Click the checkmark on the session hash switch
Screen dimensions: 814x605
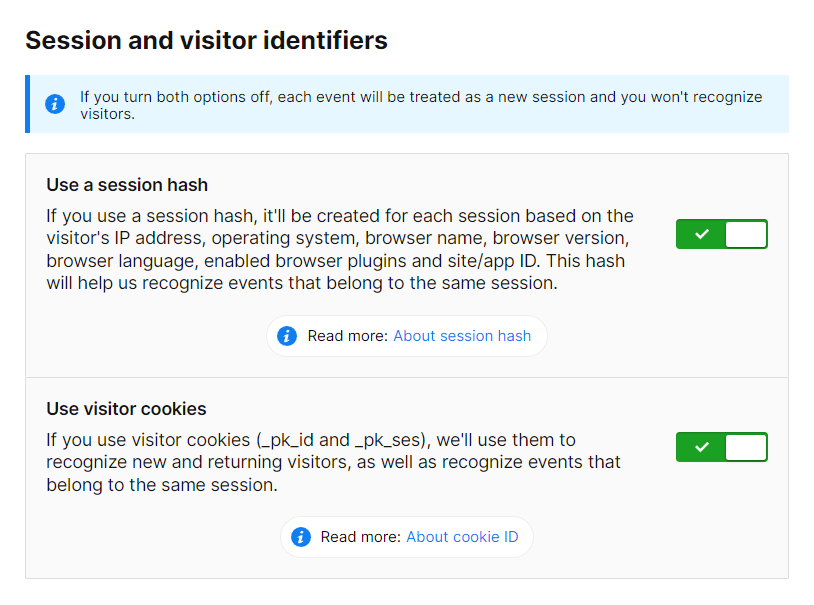702,234
